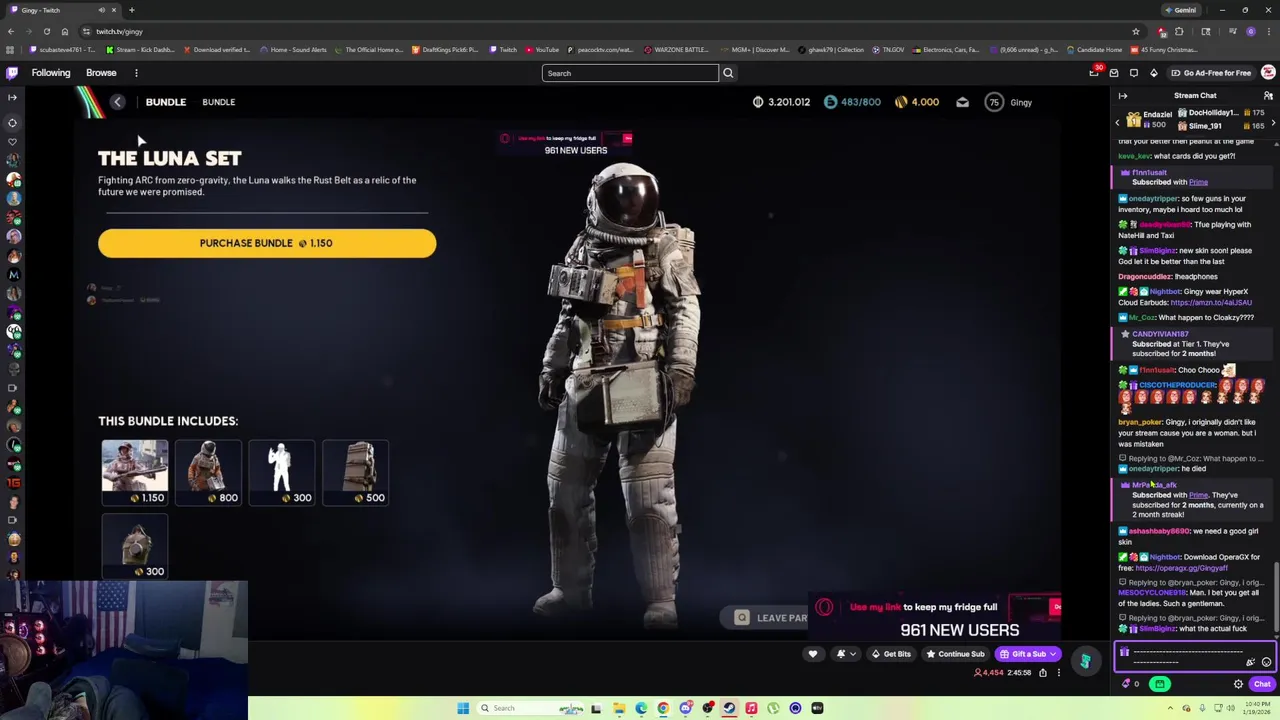Open the chat celebration icon
This screenshot has height=720, width=1280.
coord(1250,662)
